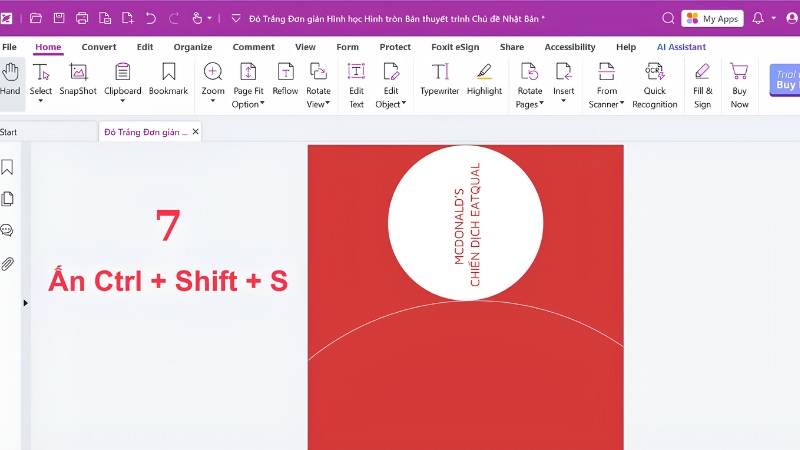Close the Đỏ Trắng Đơn giản document tab

(x=195, y=132)
